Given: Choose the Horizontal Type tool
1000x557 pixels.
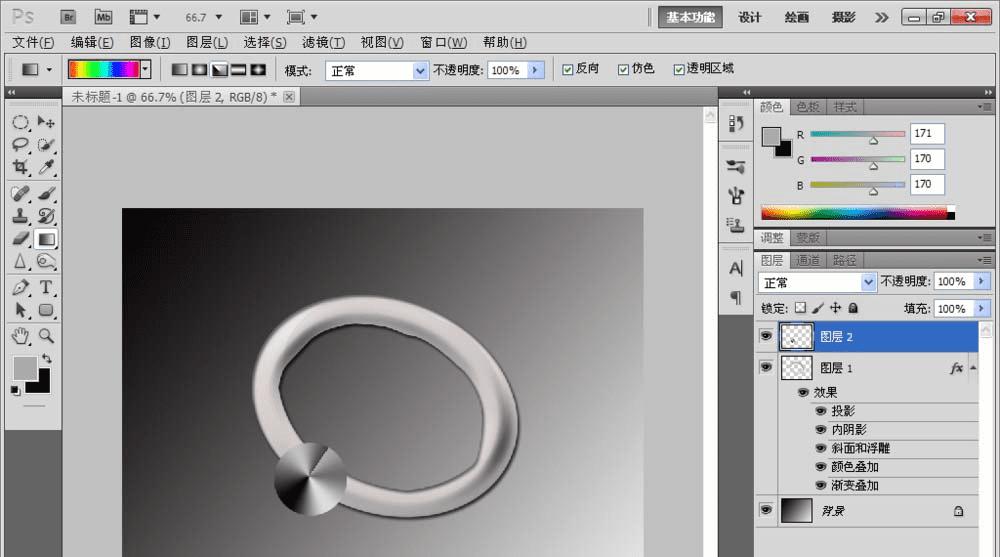Looking at the screenshot, I should 46,288.
